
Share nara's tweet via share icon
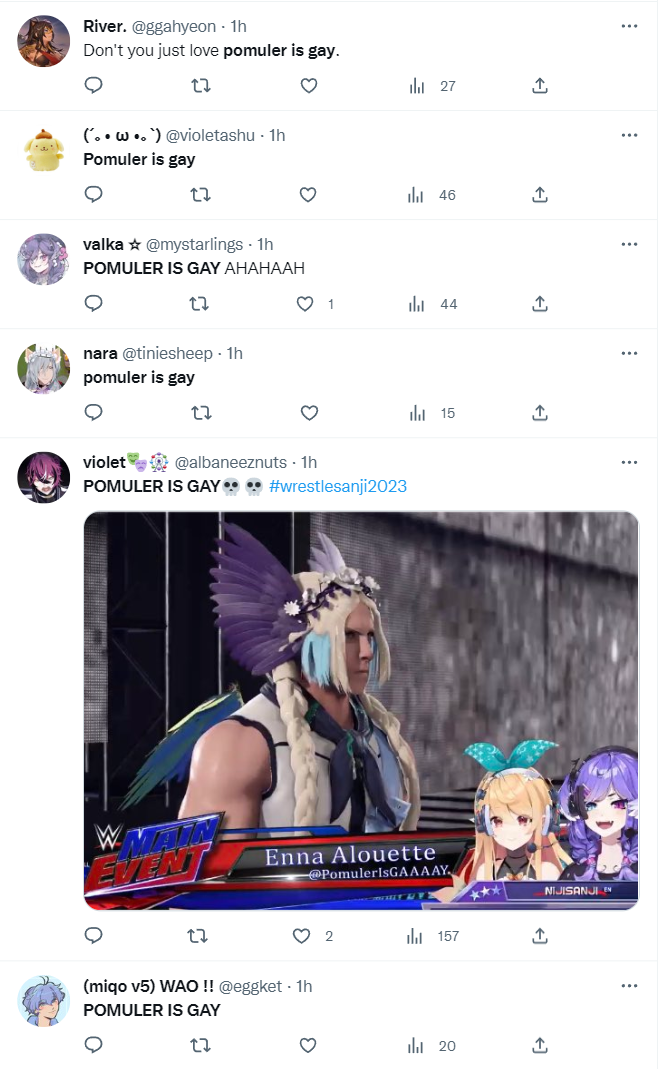click(x=540, y=413)
